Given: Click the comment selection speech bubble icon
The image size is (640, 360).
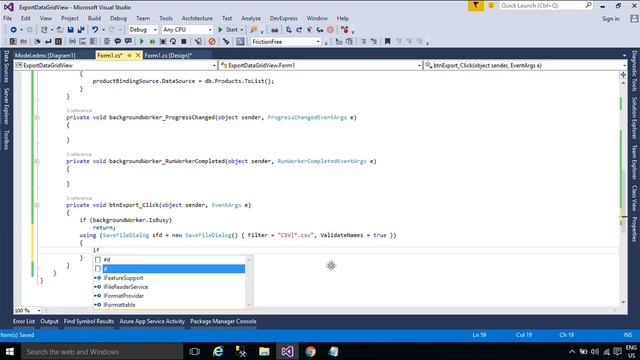Looking at the screenshot, I should coord(118,42).
